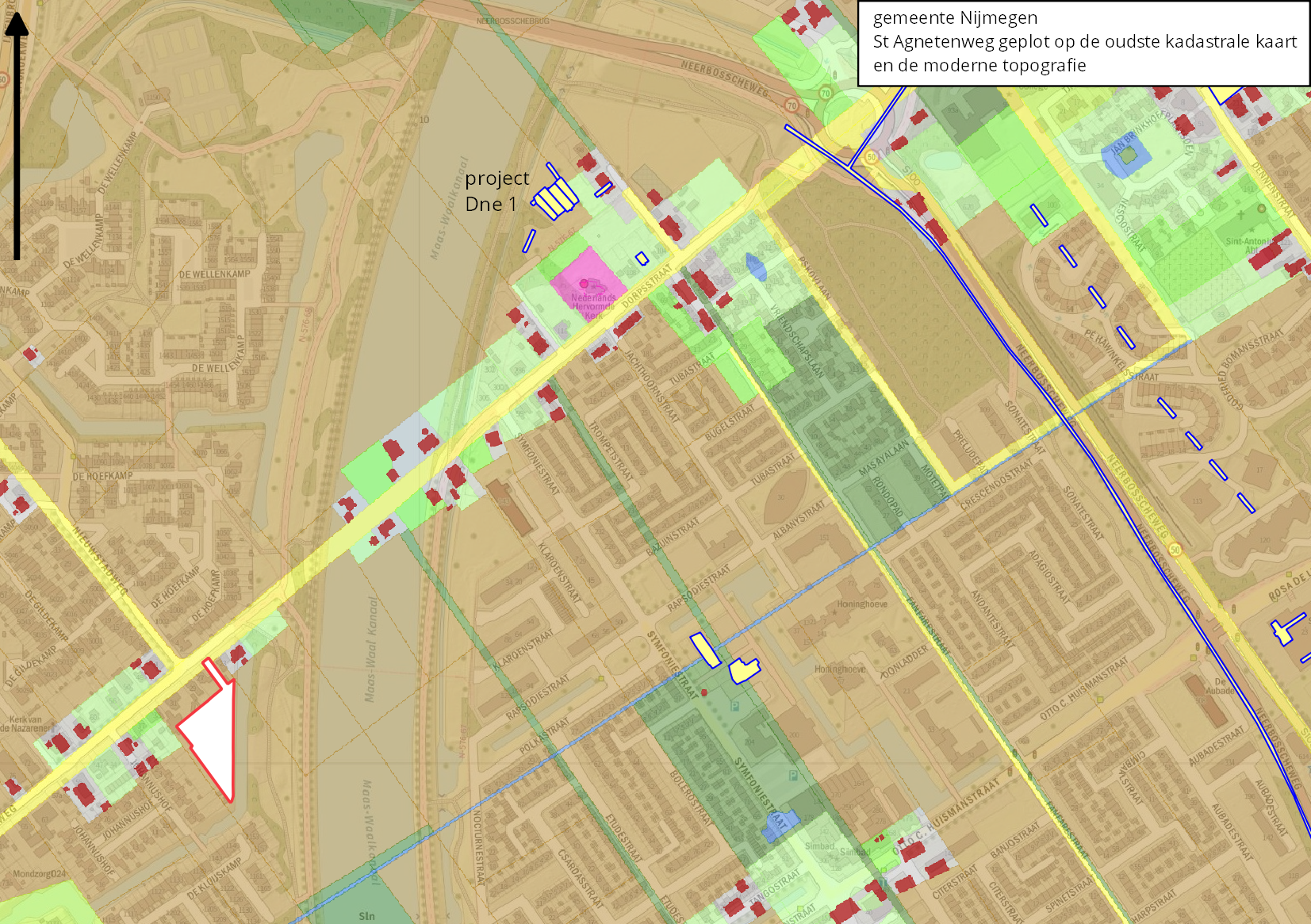Click the ADAGIOSTRAAT street label
This screenshot has width=1311, height=924.
click(x=1048, y=577)
